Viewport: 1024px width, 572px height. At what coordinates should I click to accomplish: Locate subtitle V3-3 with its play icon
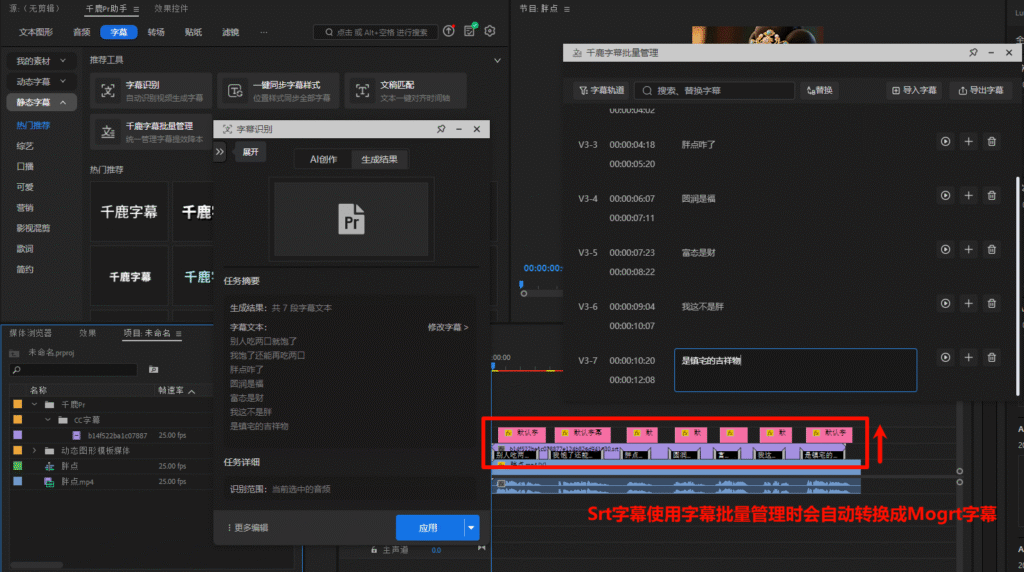(x=945, y=142)
